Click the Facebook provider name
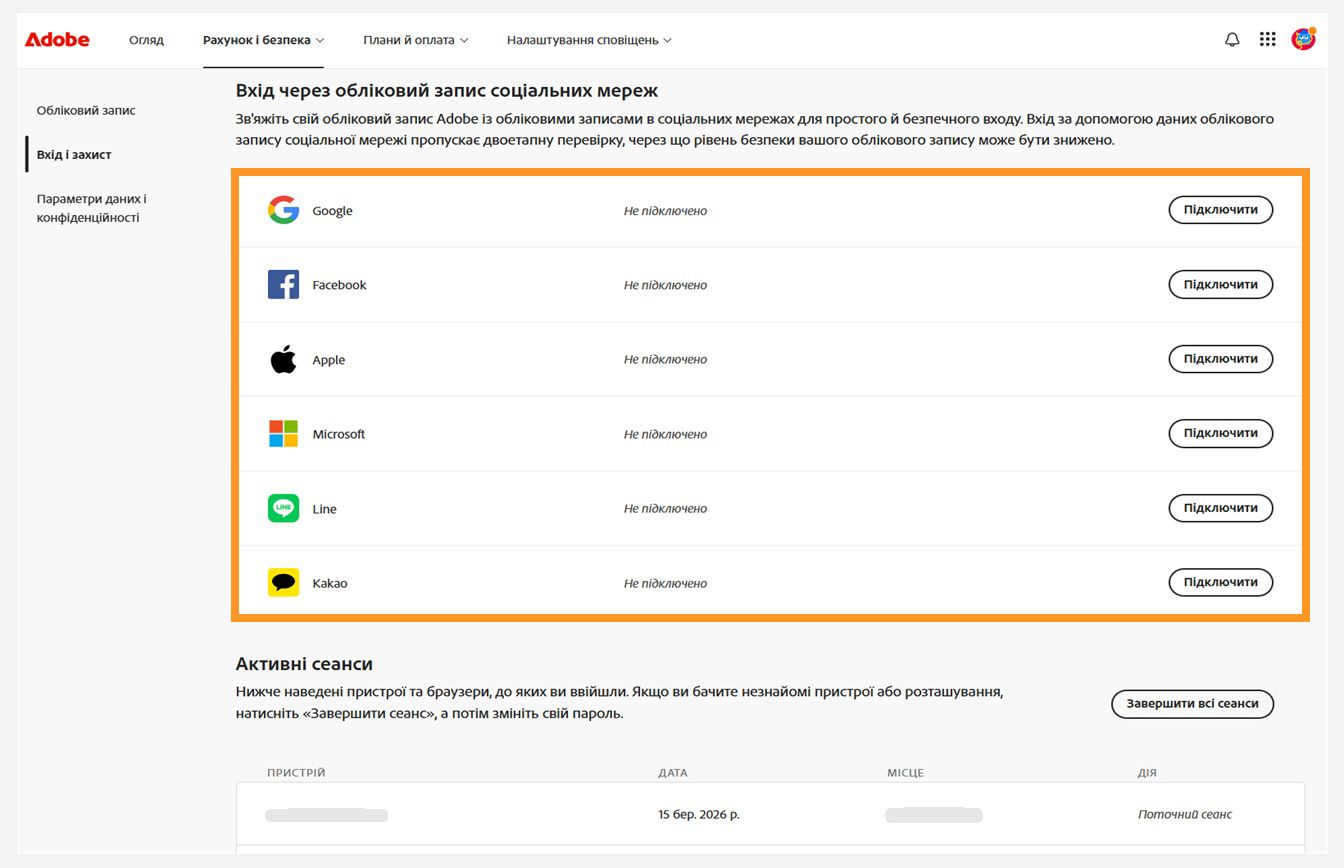This screenshot has width=1344, height=868. 339,285
